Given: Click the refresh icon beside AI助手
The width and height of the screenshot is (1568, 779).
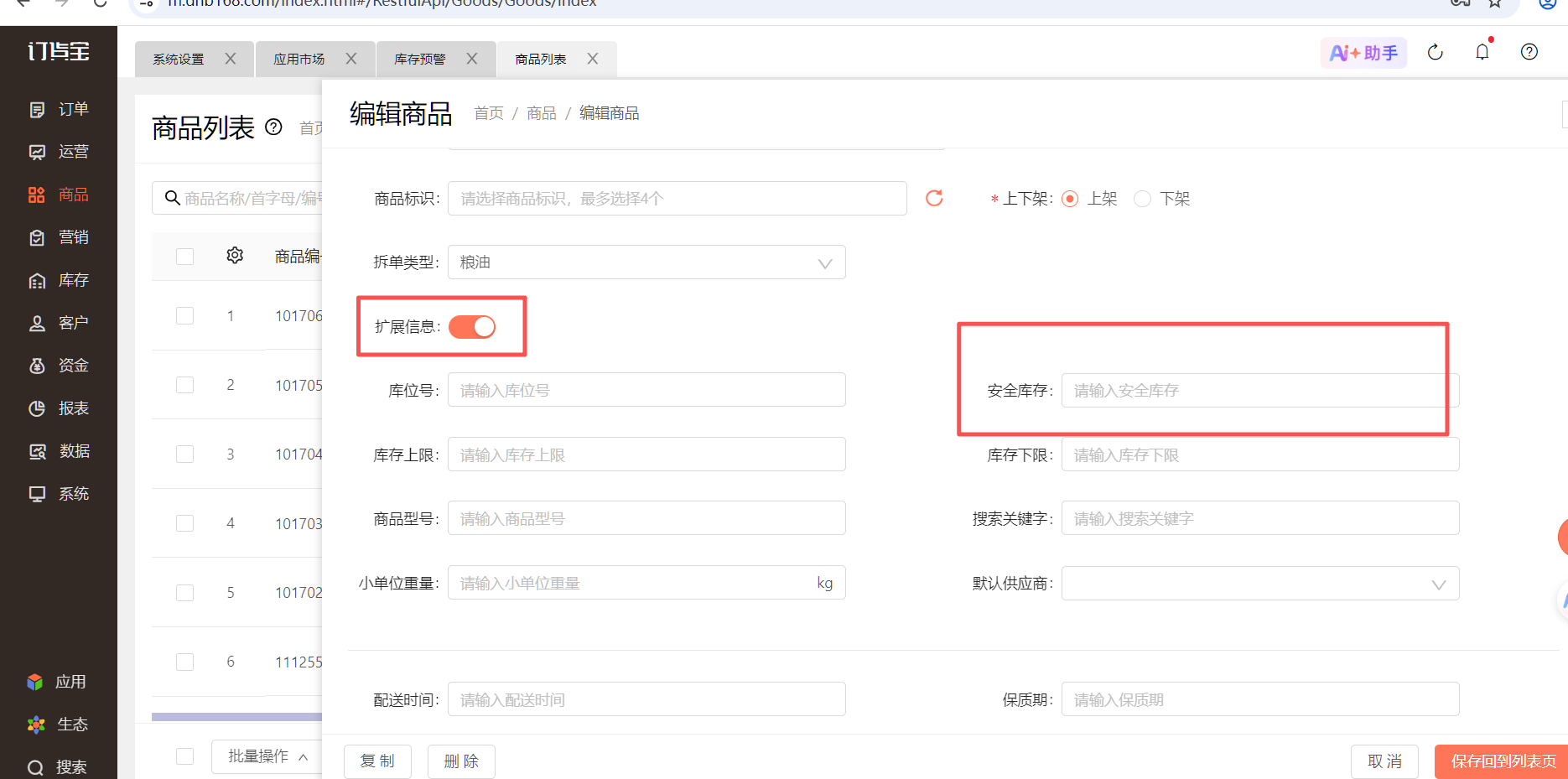Looking at the screenshot, I should click(x=1436, y=52).
